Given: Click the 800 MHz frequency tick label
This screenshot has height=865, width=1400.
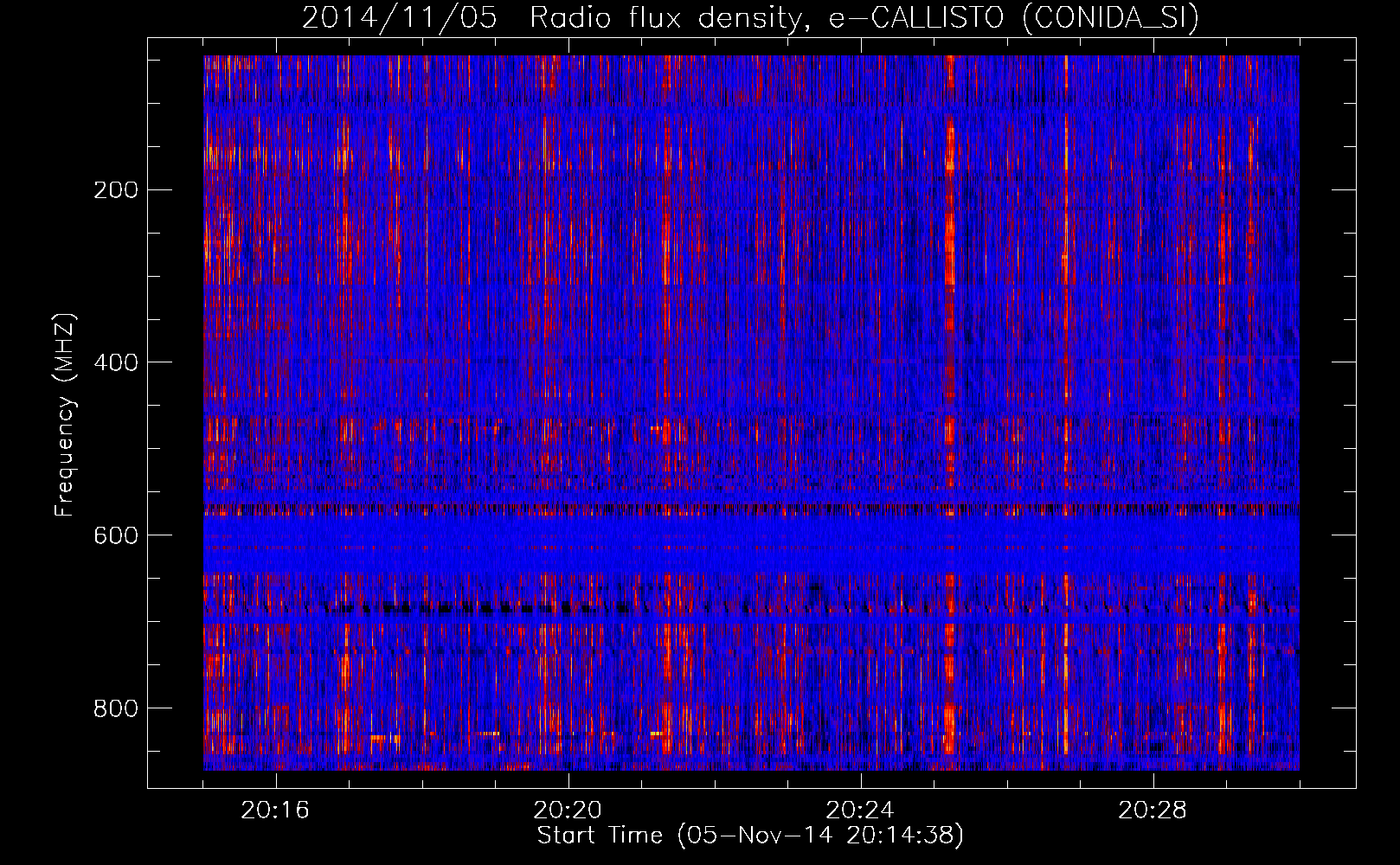Looking at the screenshot, I should click(x=115, y=708).
